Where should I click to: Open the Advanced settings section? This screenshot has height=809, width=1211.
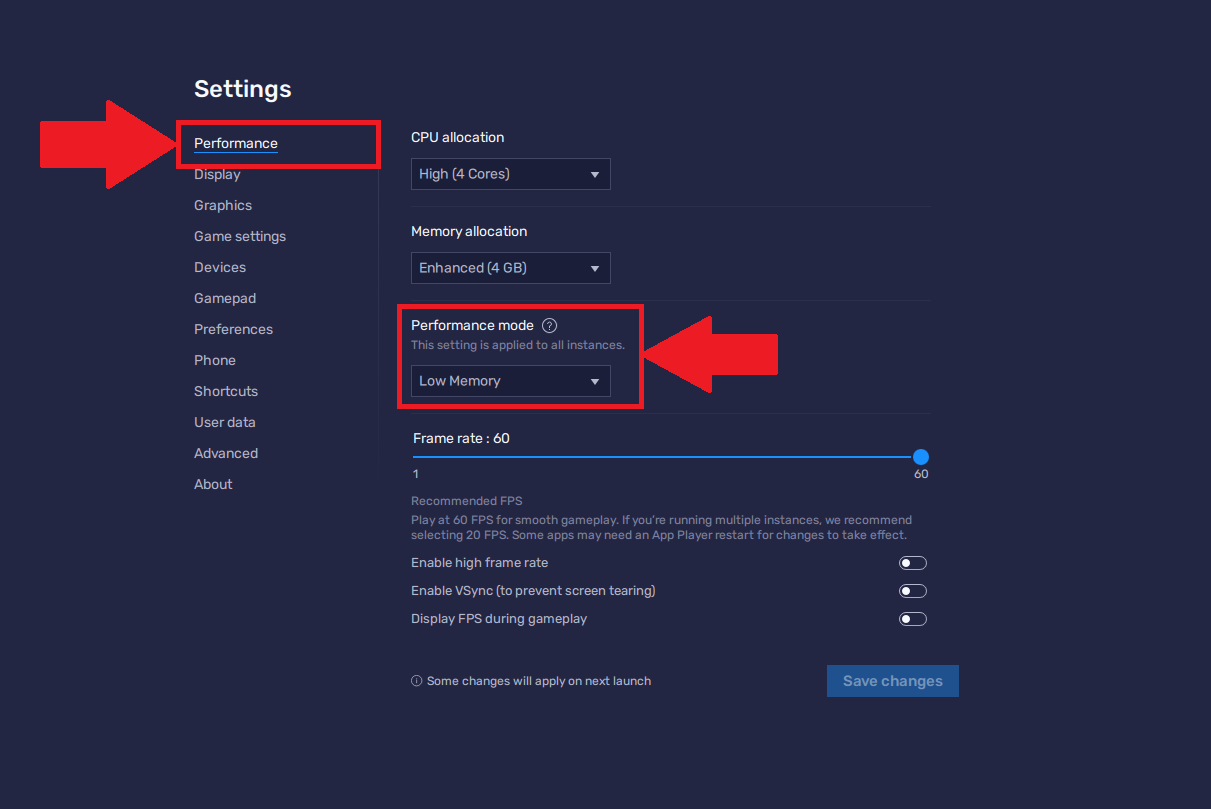[226, 454]
